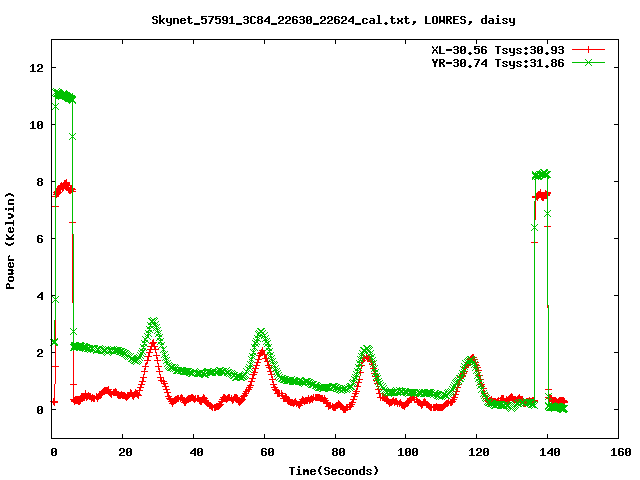Click the green plateau near 138 seconds
Viewport: 640px width, 480px height.
click(x=541, y=175)
